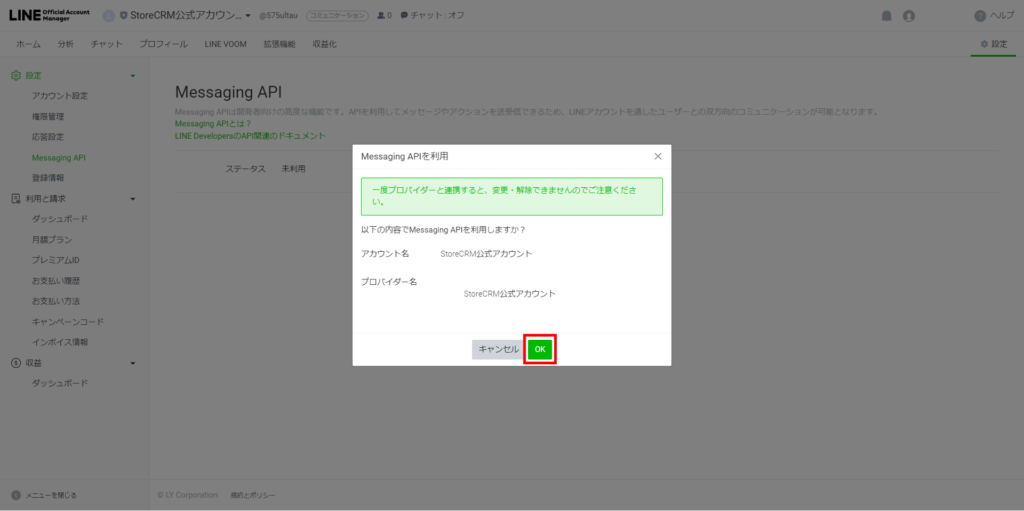Collapse the 利用と請求 sidebar section
Viewport: 1024px width, 511px height.
(x=133, y=199)
